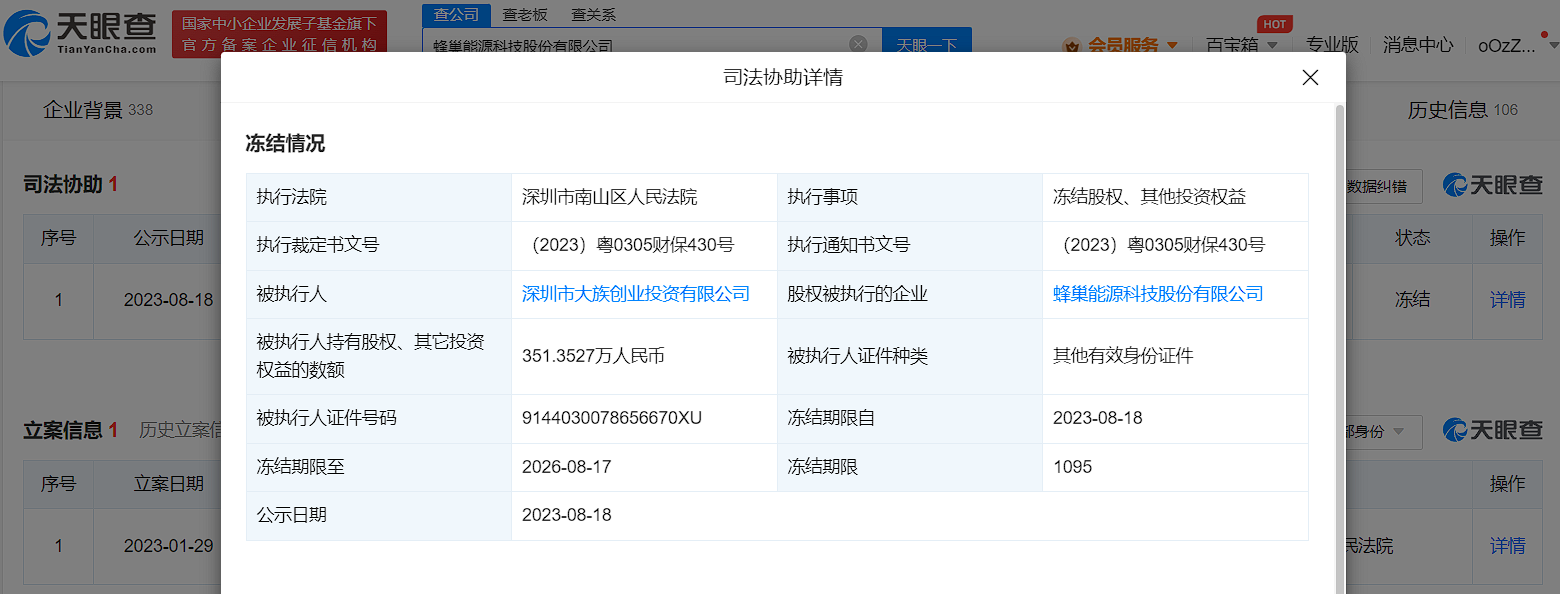The height and width of the screenshot is (594, 1560).
Task: Open 蜂巢能源科技股份有限公司 link in dialog
Action: [1158, 294]
